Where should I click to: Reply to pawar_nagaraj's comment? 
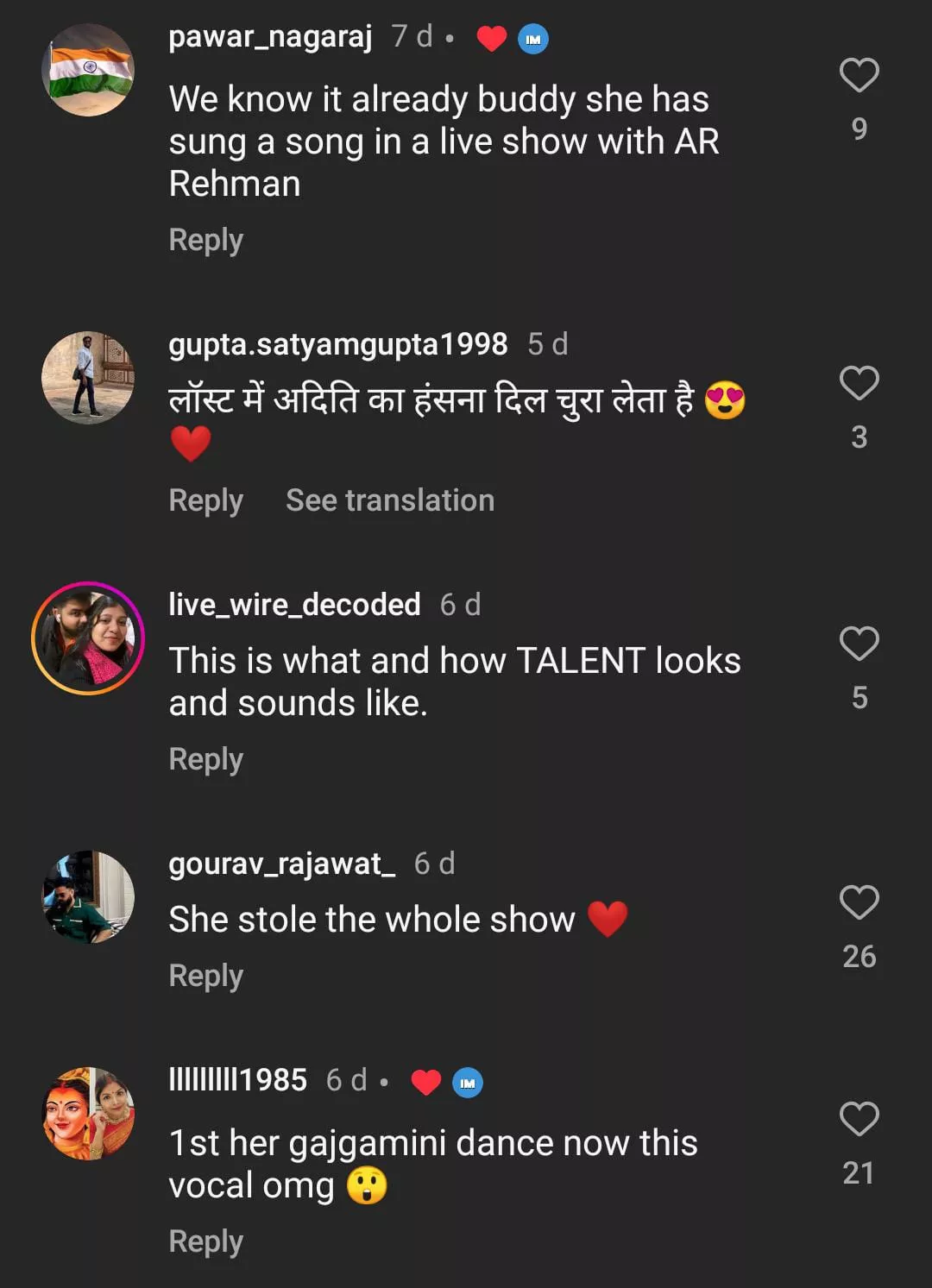coord(206,240)
